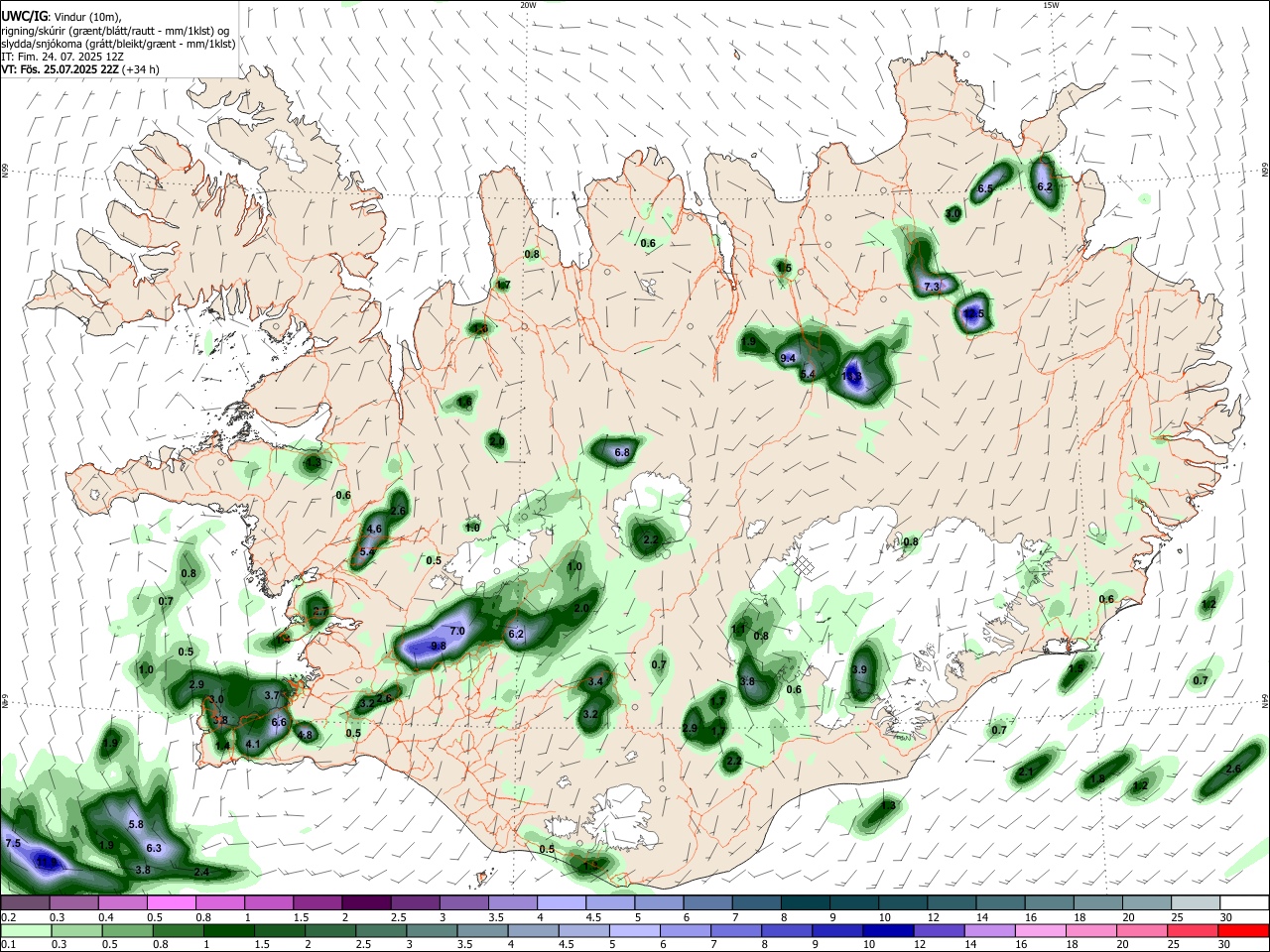Select the 6.6 precipitation value
This screenshot has height=952, width=1270.
[279, 722]
